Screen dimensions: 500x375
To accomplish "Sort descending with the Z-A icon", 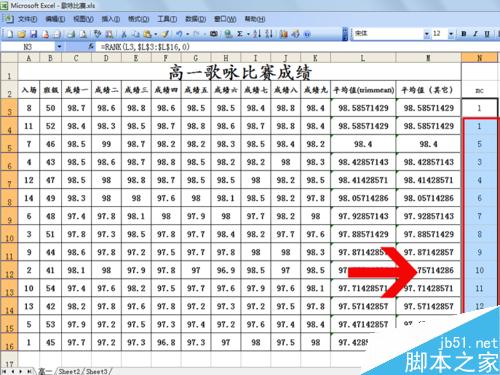I will click(269, 34).
